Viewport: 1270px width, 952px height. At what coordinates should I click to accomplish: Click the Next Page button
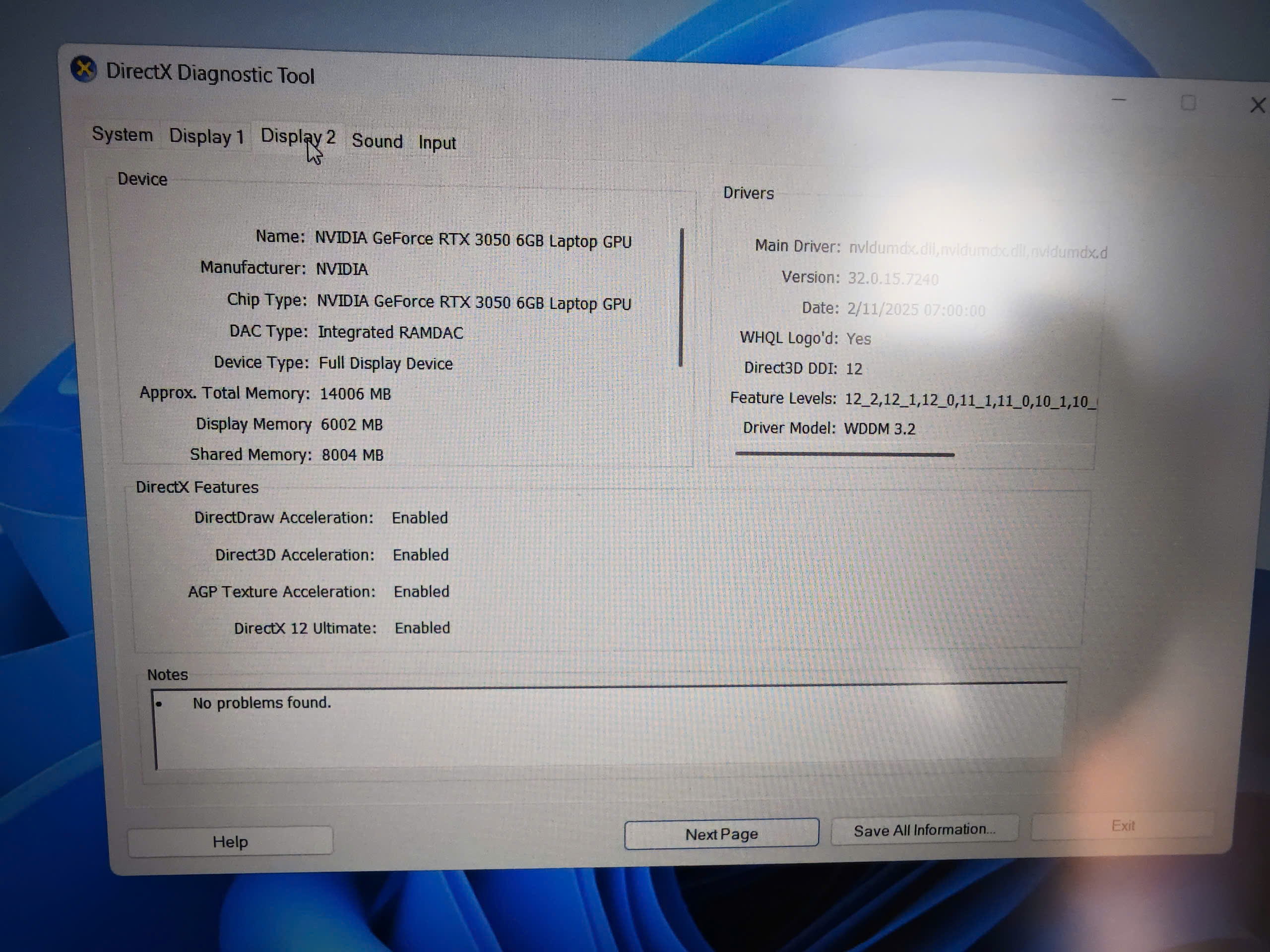coord(721,834)
